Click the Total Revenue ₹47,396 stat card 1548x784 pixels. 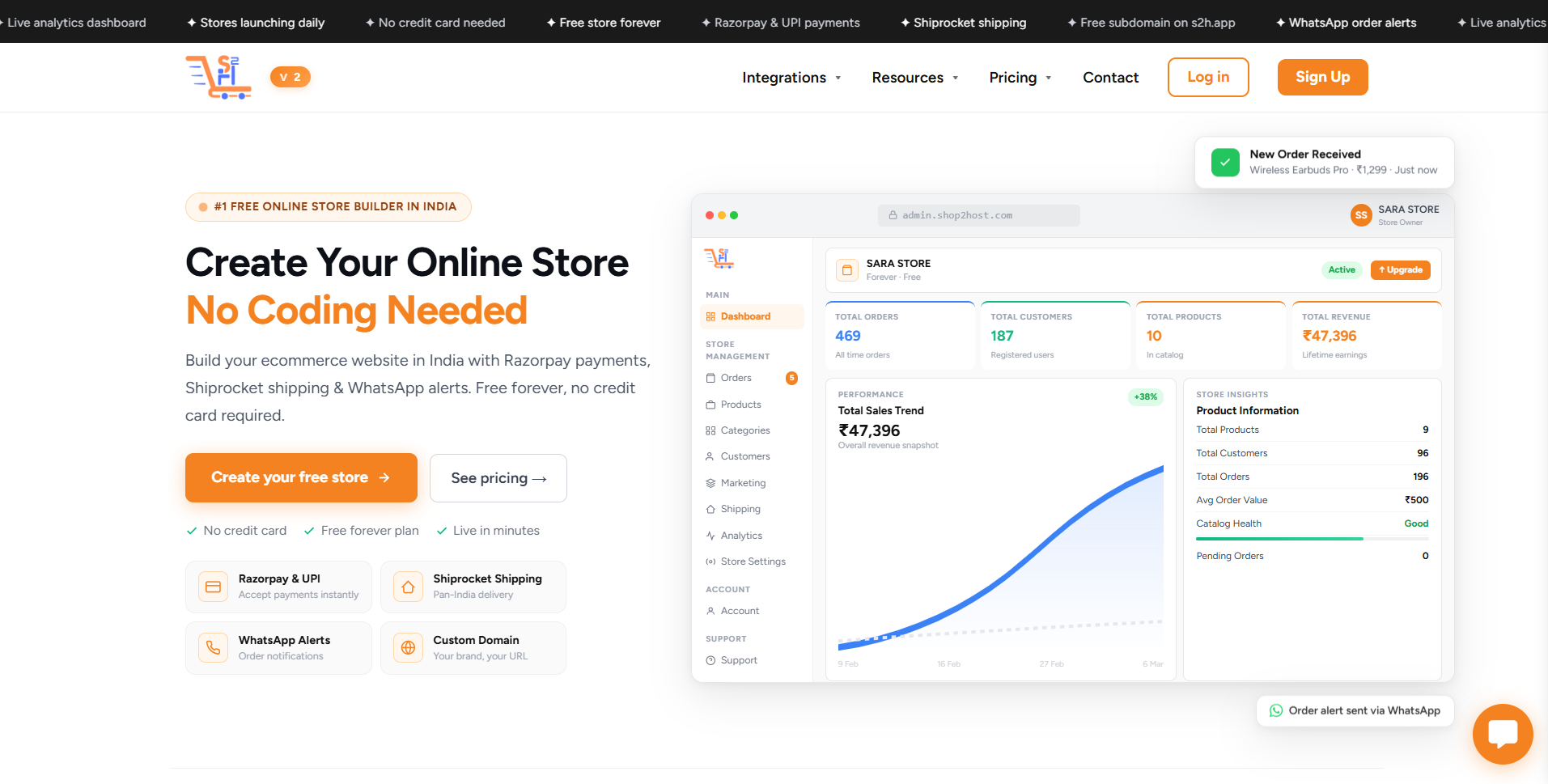pos(1367,336)
